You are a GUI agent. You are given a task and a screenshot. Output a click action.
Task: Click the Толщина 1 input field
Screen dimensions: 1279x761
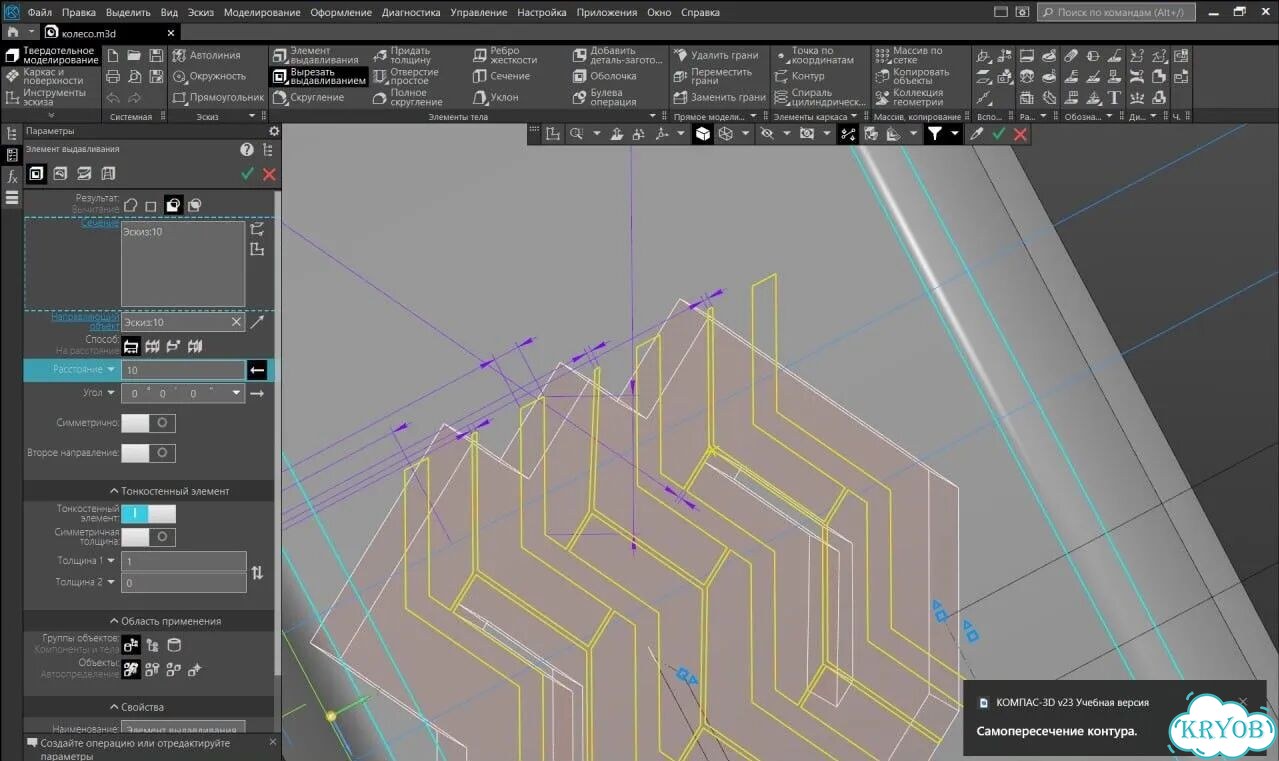(x=184, y=561)
